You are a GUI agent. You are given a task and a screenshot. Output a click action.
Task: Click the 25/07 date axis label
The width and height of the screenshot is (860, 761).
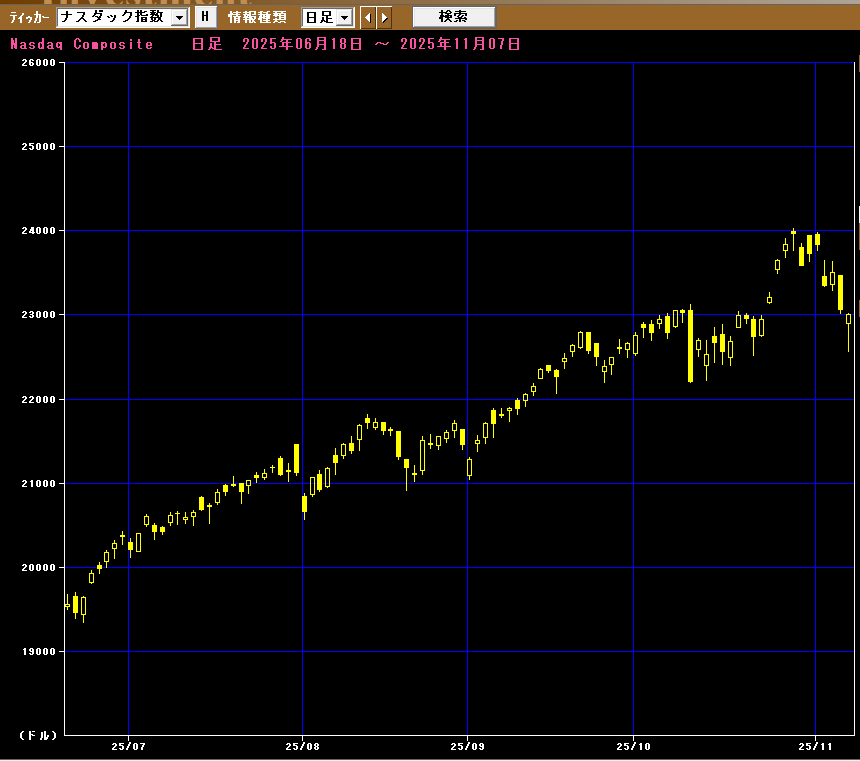128,746
